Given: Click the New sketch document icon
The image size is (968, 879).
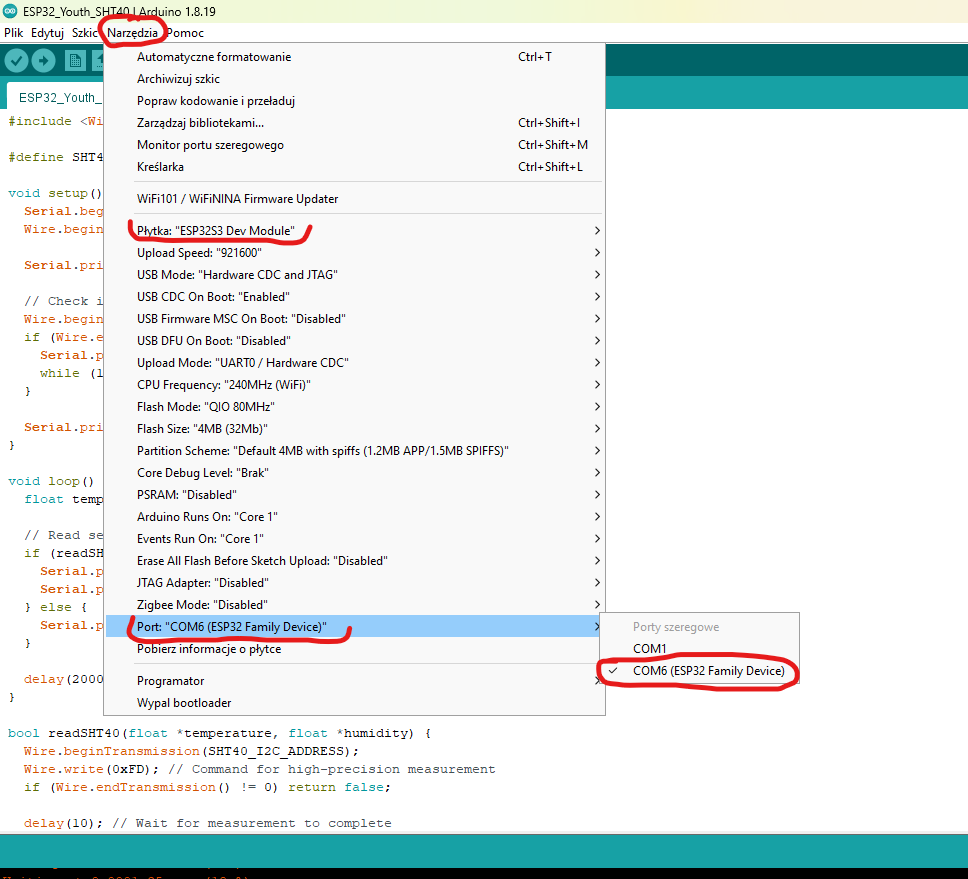Looking at the screenshot, I should pos(75,60).
